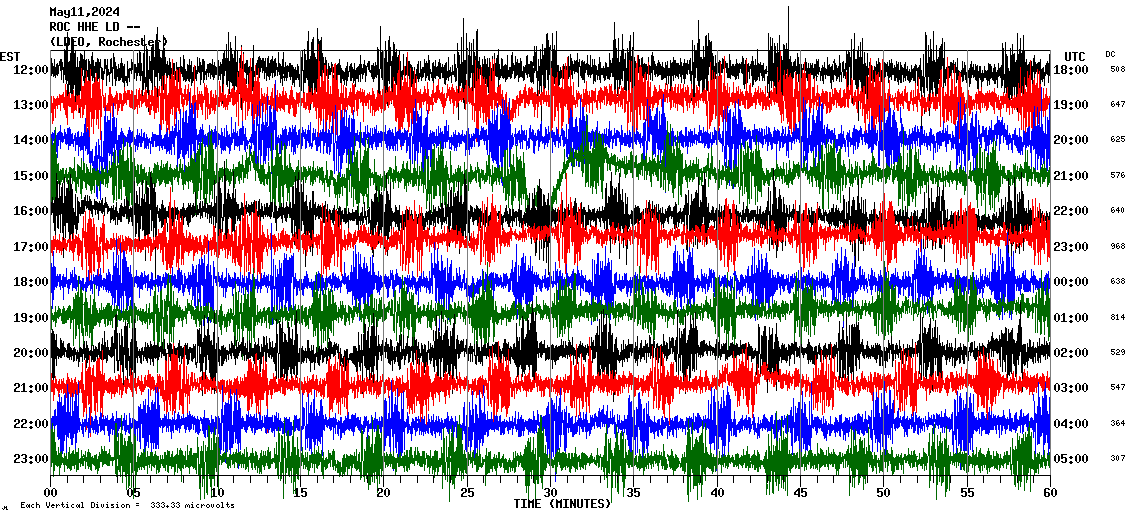Select the 23:00 EST time label

(32, 459)
